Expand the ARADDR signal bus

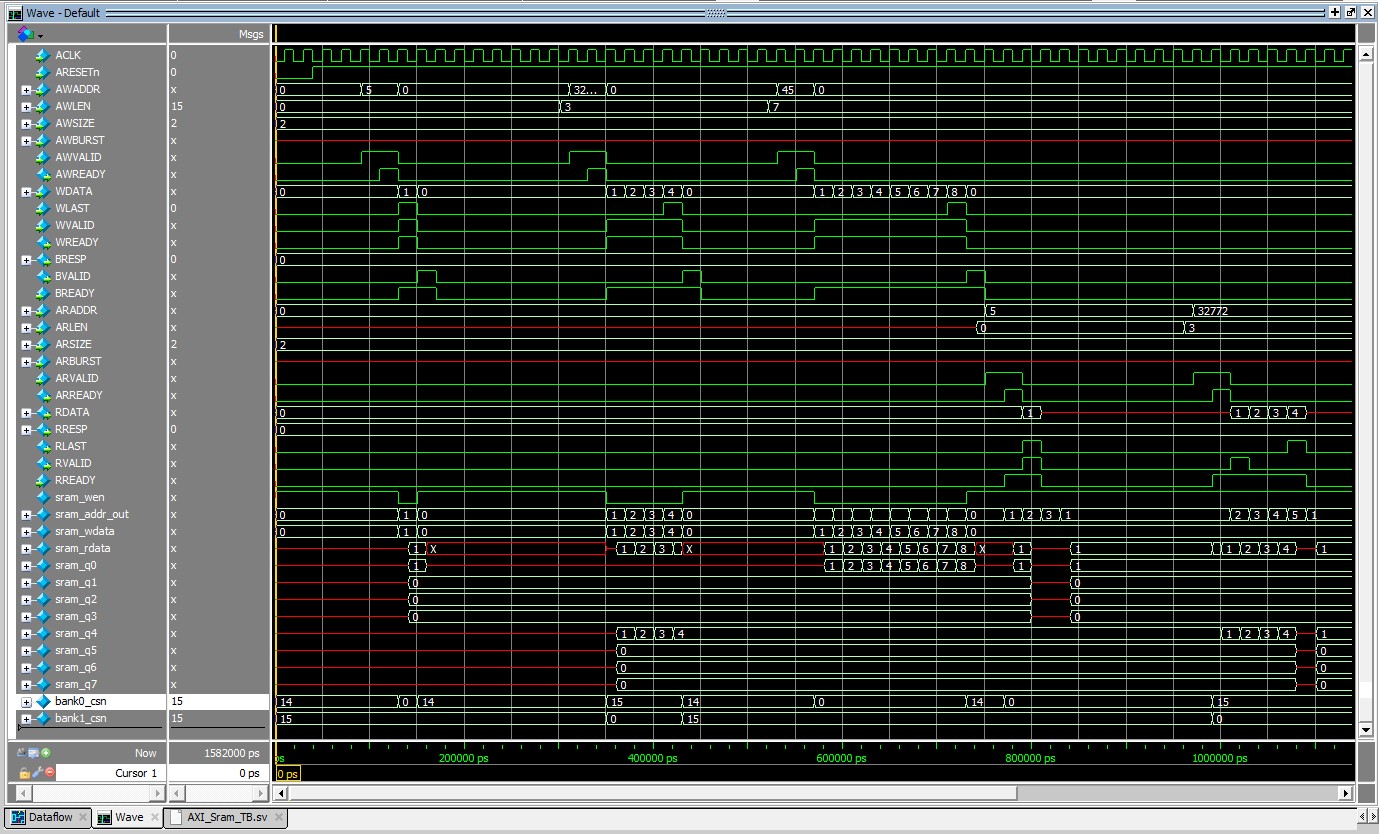26,311
